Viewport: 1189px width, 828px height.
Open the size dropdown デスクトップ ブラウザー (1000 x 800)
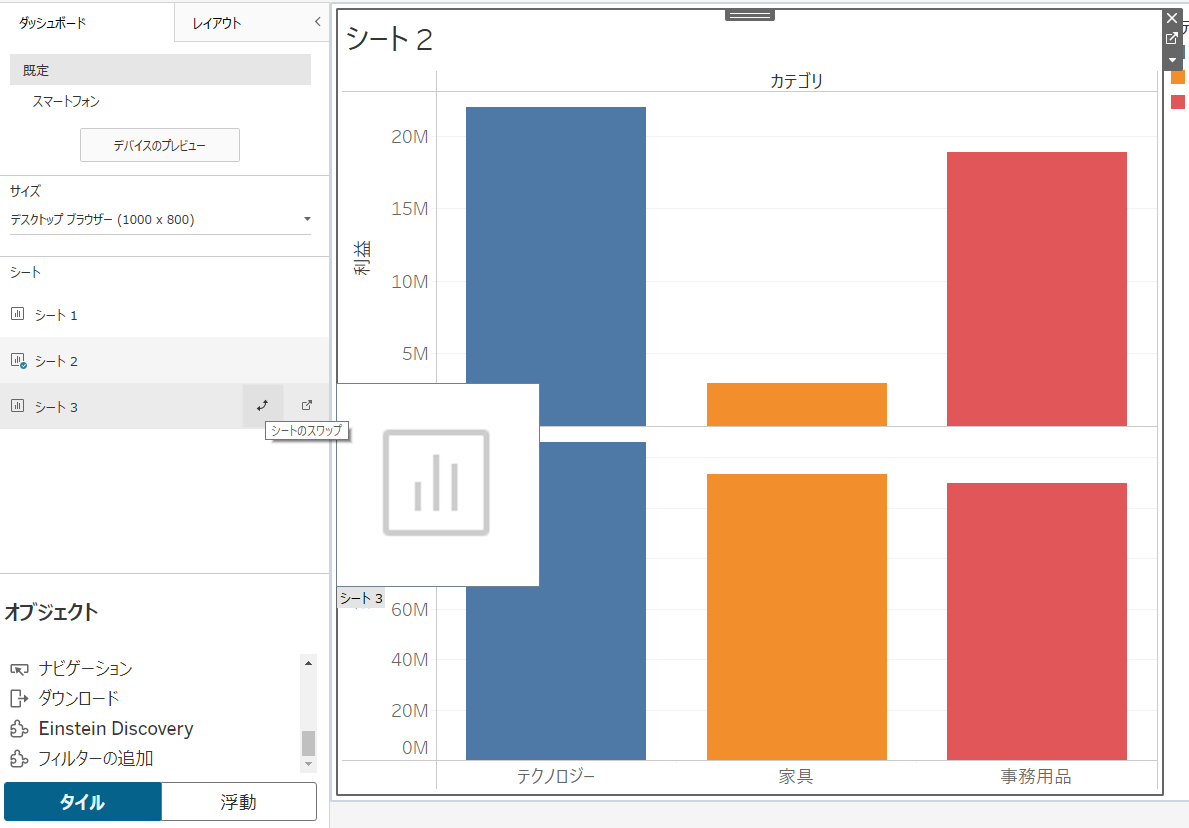[x=160, y=219]
